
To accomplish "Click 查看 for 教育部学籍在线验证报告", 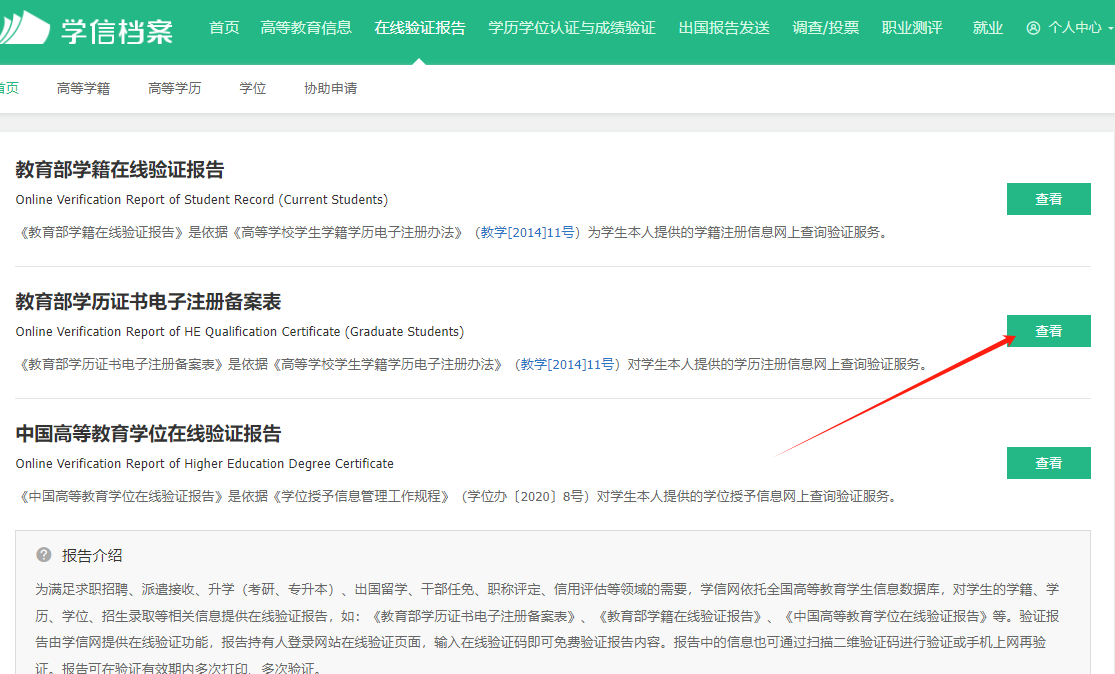I will coord(1048,199).
